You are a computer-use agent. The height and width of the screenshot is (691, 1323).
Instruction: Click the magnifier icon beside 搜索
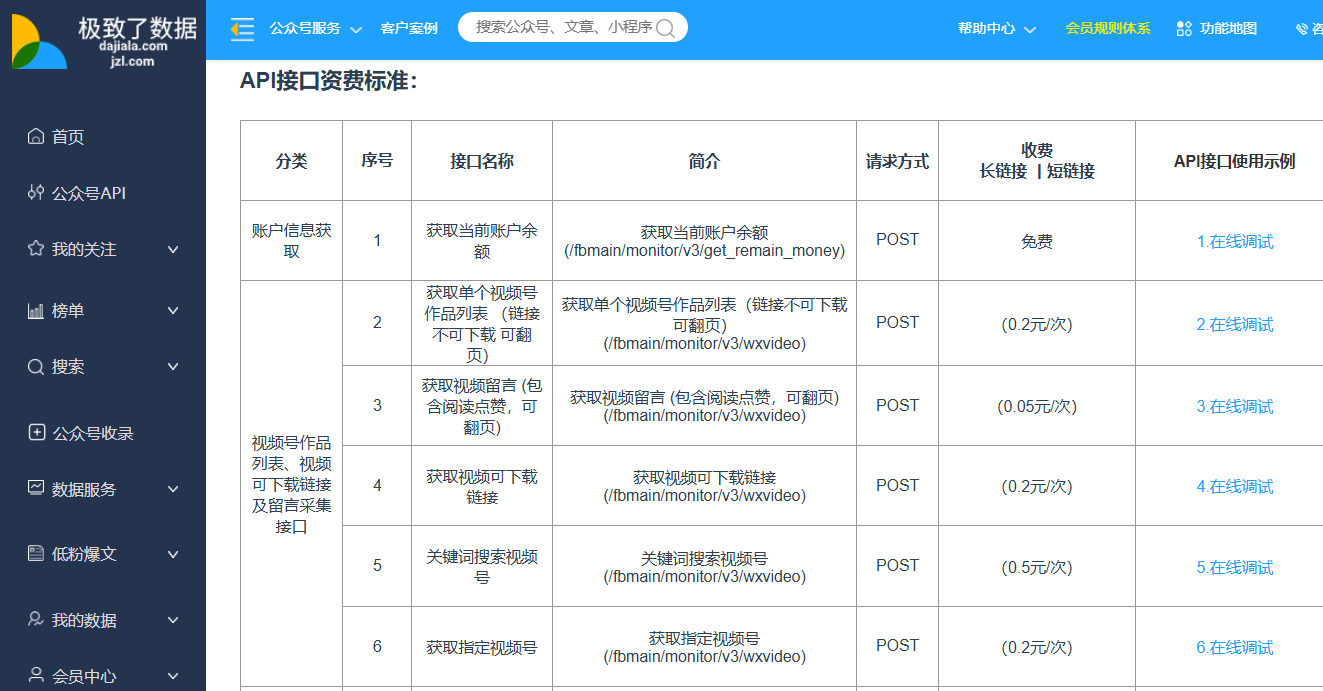[x=36, y=367]
